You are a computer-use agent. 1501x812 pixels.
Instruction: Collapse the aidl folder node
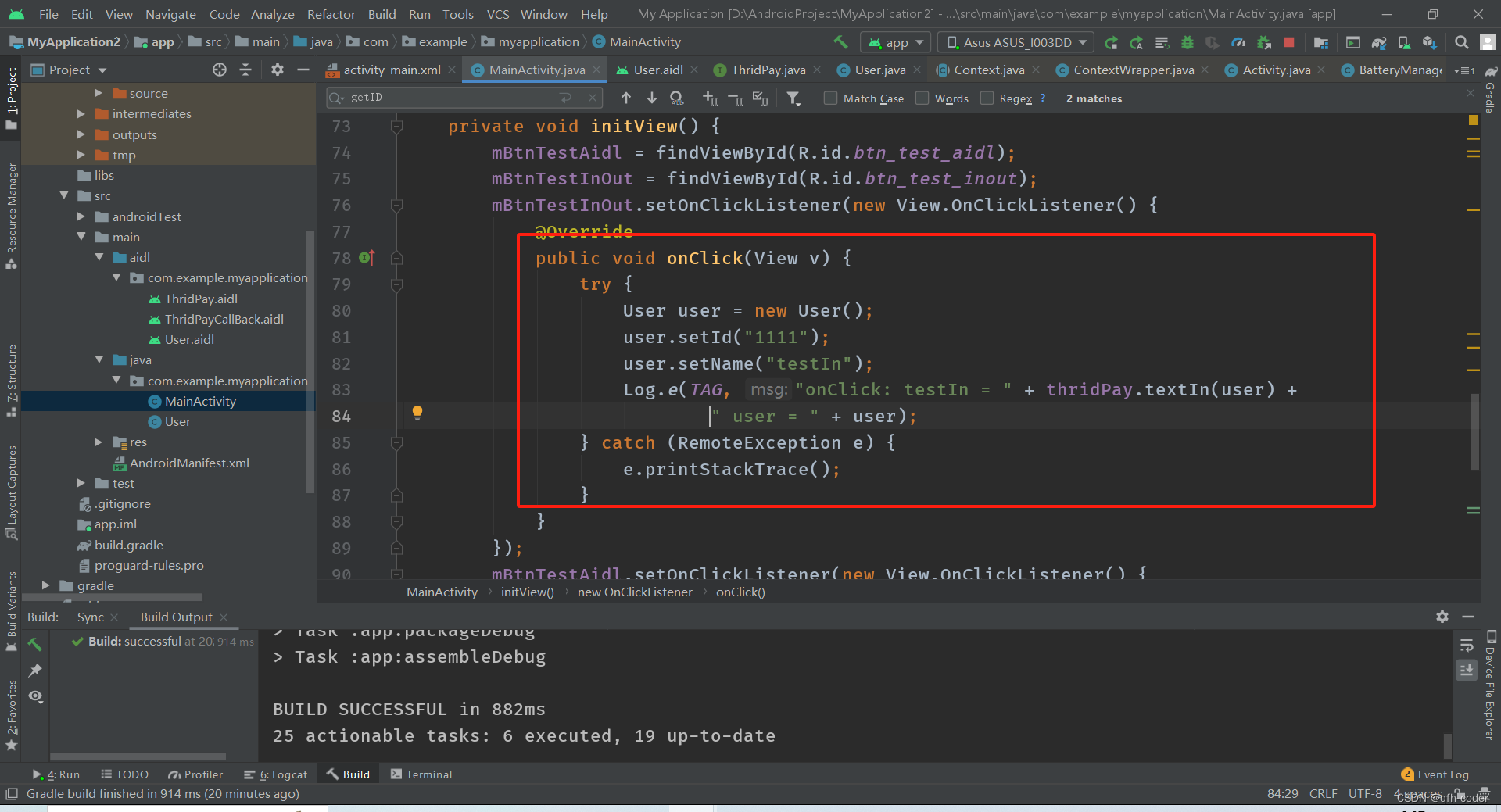click(99, 257)
